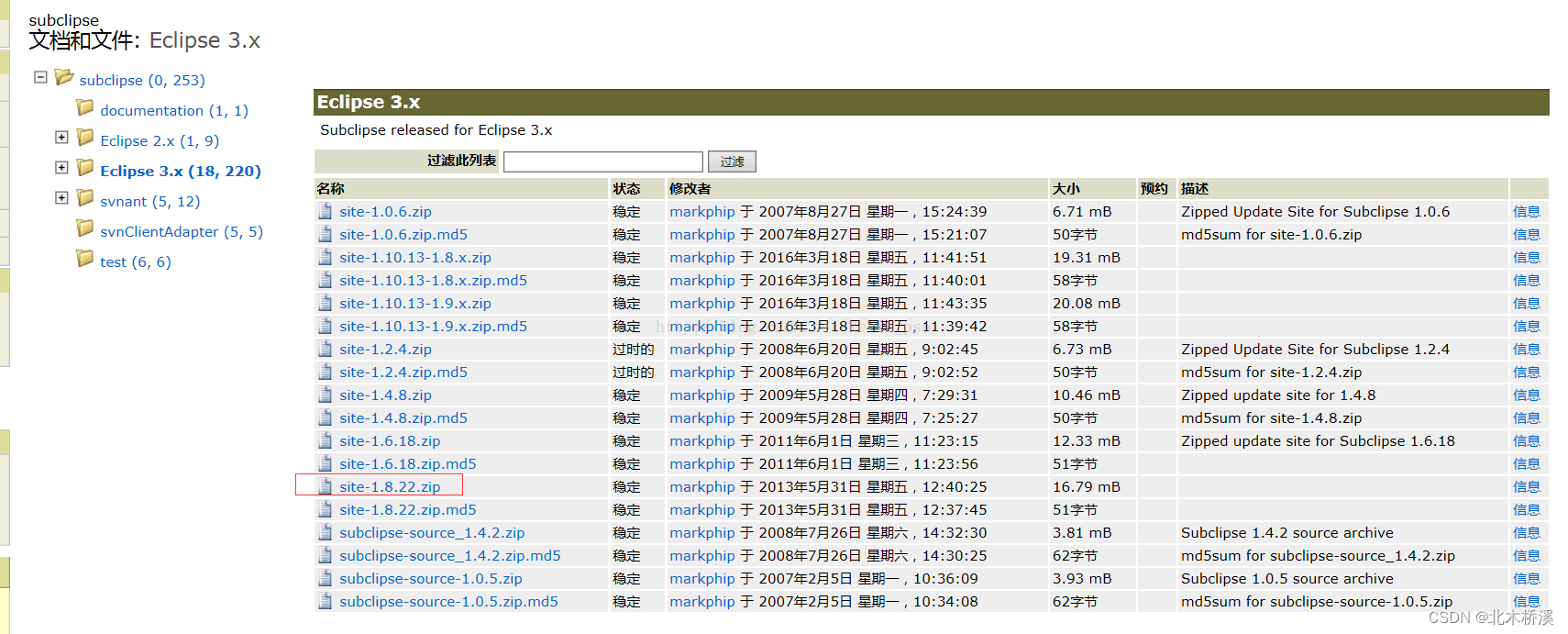Click file icon beside site-1.6.18.zip.md5
Image resolution: width=1568 pixels, height=634 pixels.
coord(326,463)
